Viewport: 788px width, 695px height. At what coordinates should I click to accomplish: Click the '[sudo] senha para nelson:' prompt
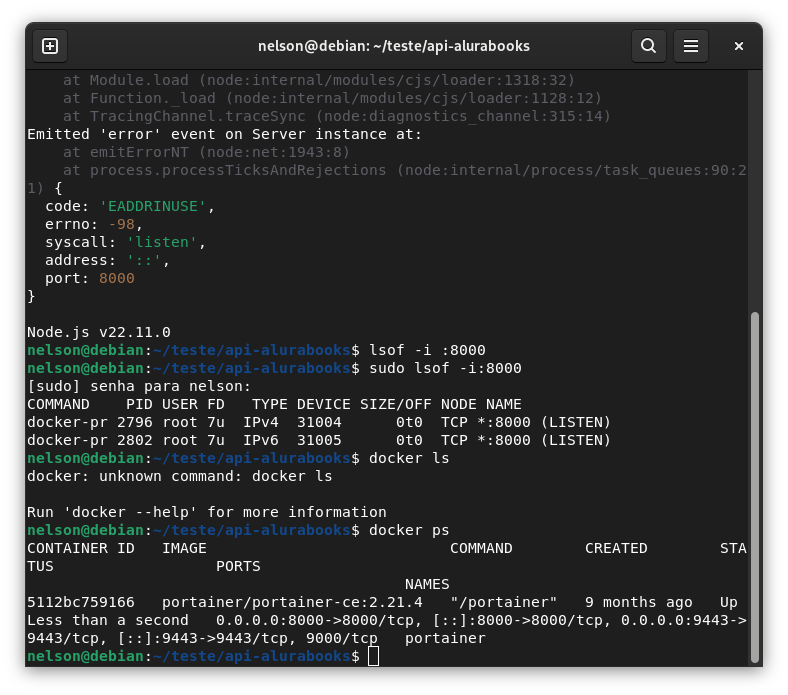(139, 386)
